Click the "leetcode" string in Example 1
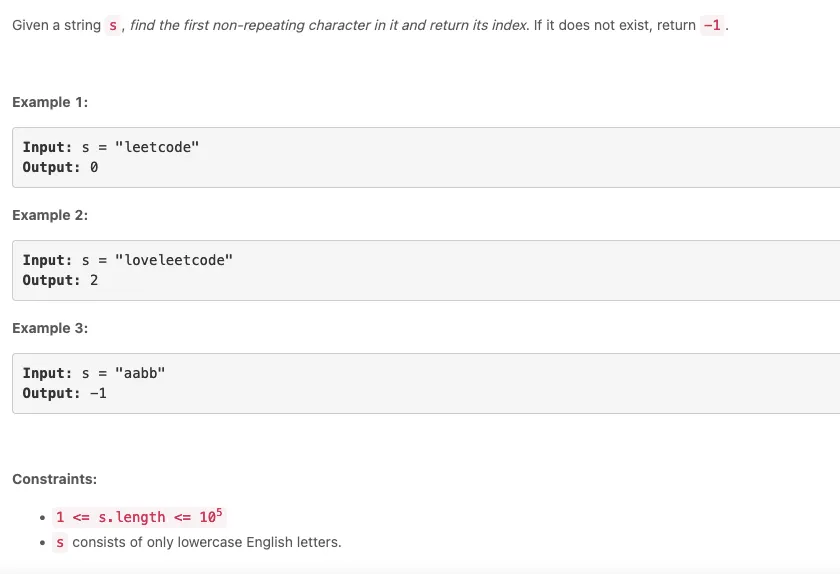Screen dimensions: 840x574 click(x=157, y=147)
